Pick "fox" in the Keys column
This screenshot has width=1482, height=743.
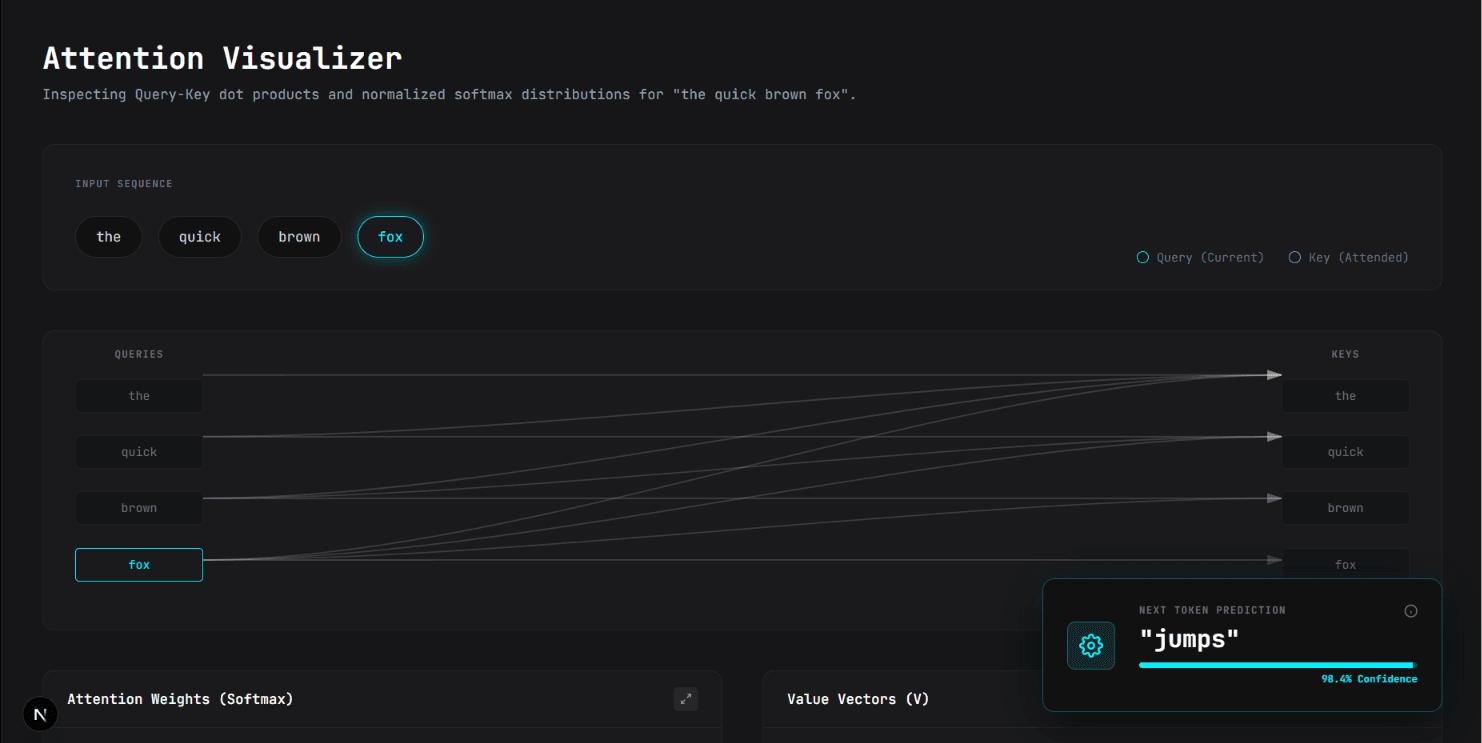1346,564
